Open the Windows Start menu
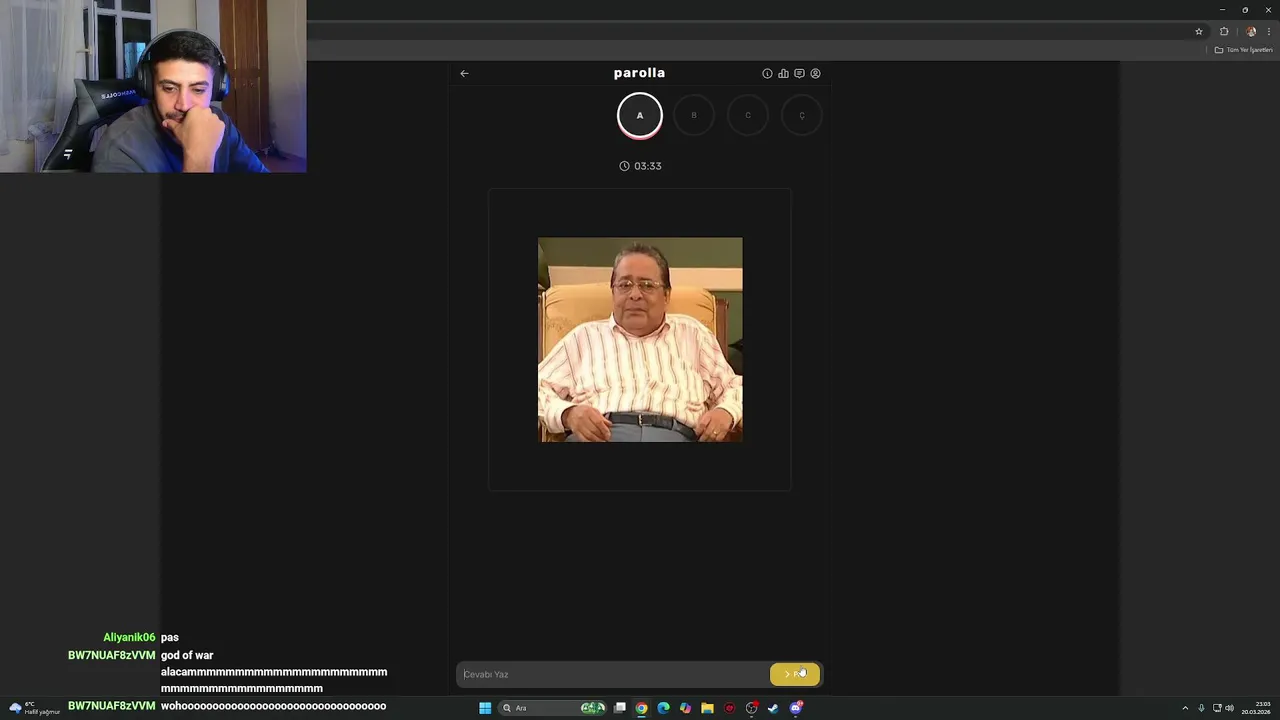1280x720 pixels. (x=485, y=708)
